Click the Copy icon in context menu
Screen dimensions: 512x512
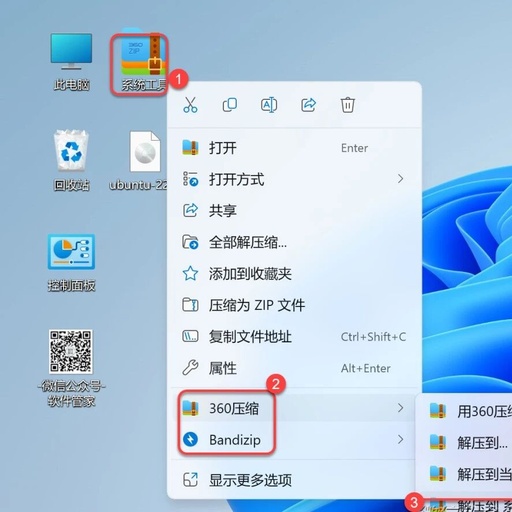tap(230, 105)
